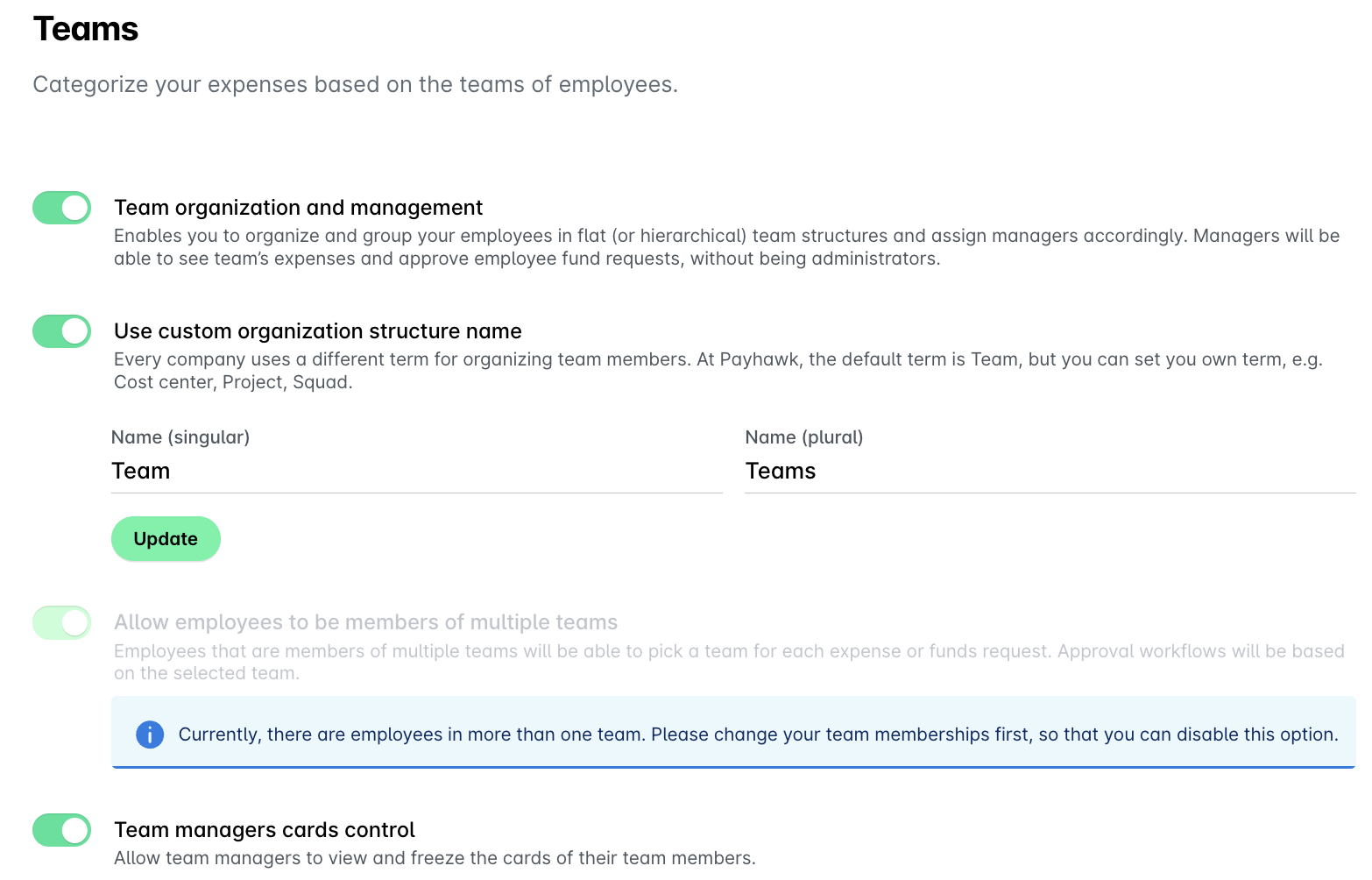Click 'Every company uses a different term' description

[x=718, y=371]
